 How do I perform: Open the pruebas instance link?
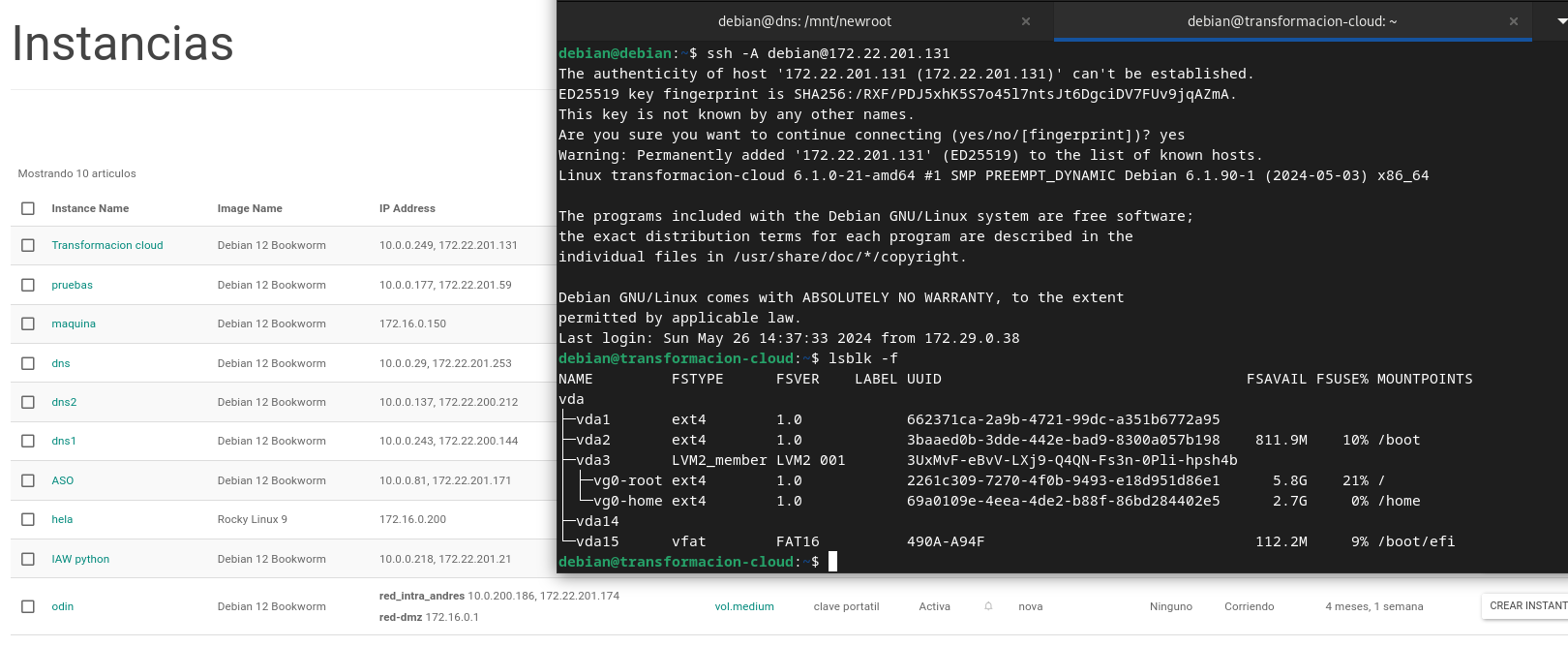coord(73,285)
